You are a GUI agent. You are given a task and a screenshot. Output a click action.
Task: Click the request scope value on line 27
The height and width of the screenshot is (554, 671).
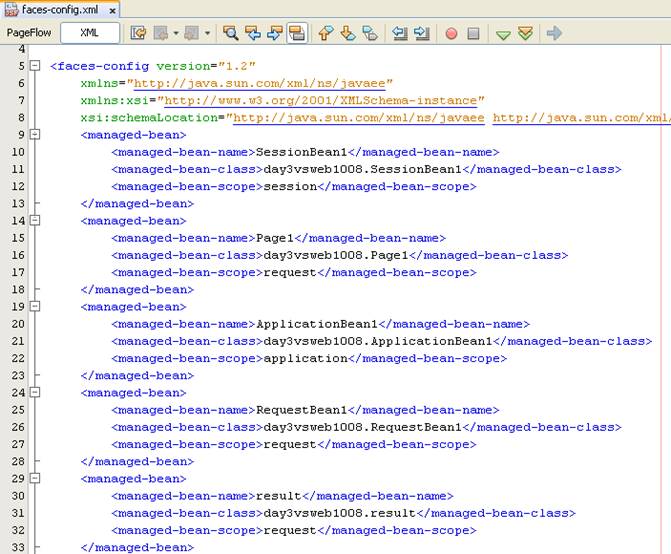coord(290,444)
